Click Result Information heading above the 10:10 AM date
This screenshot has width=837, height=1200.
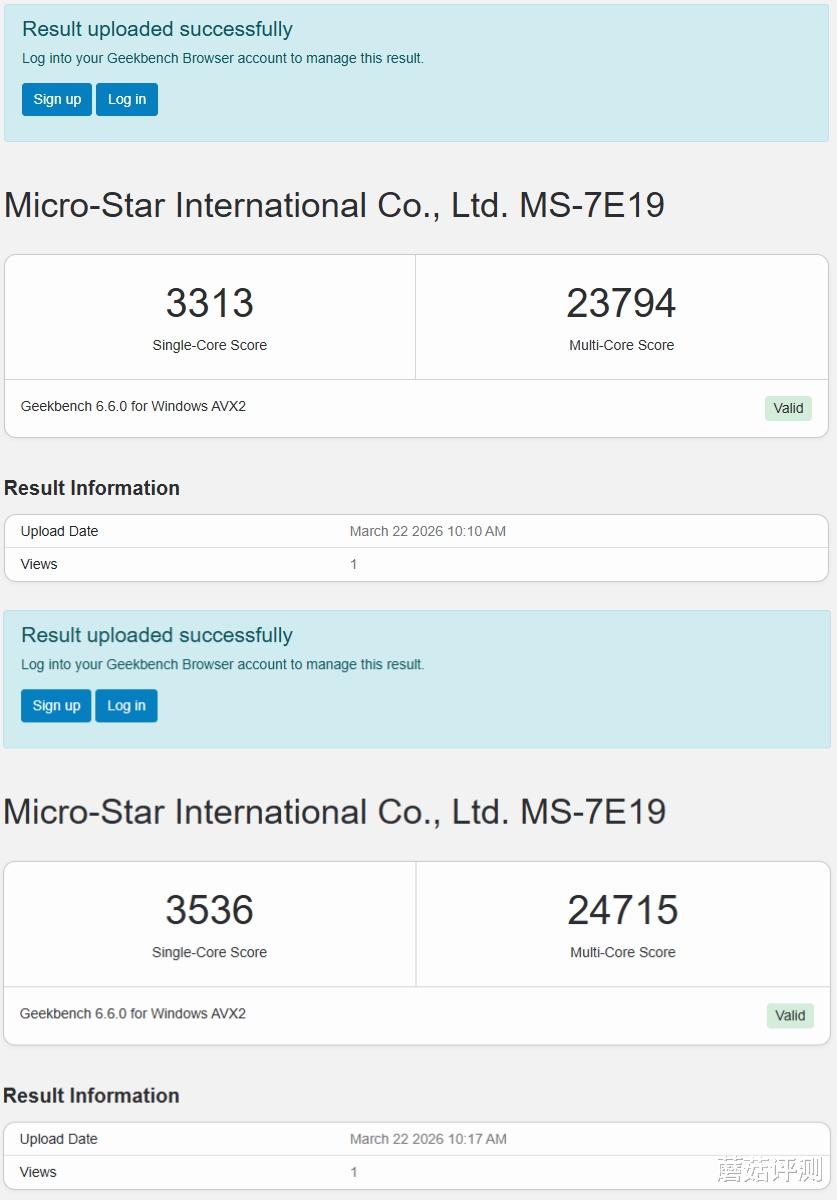pos(92,488)
